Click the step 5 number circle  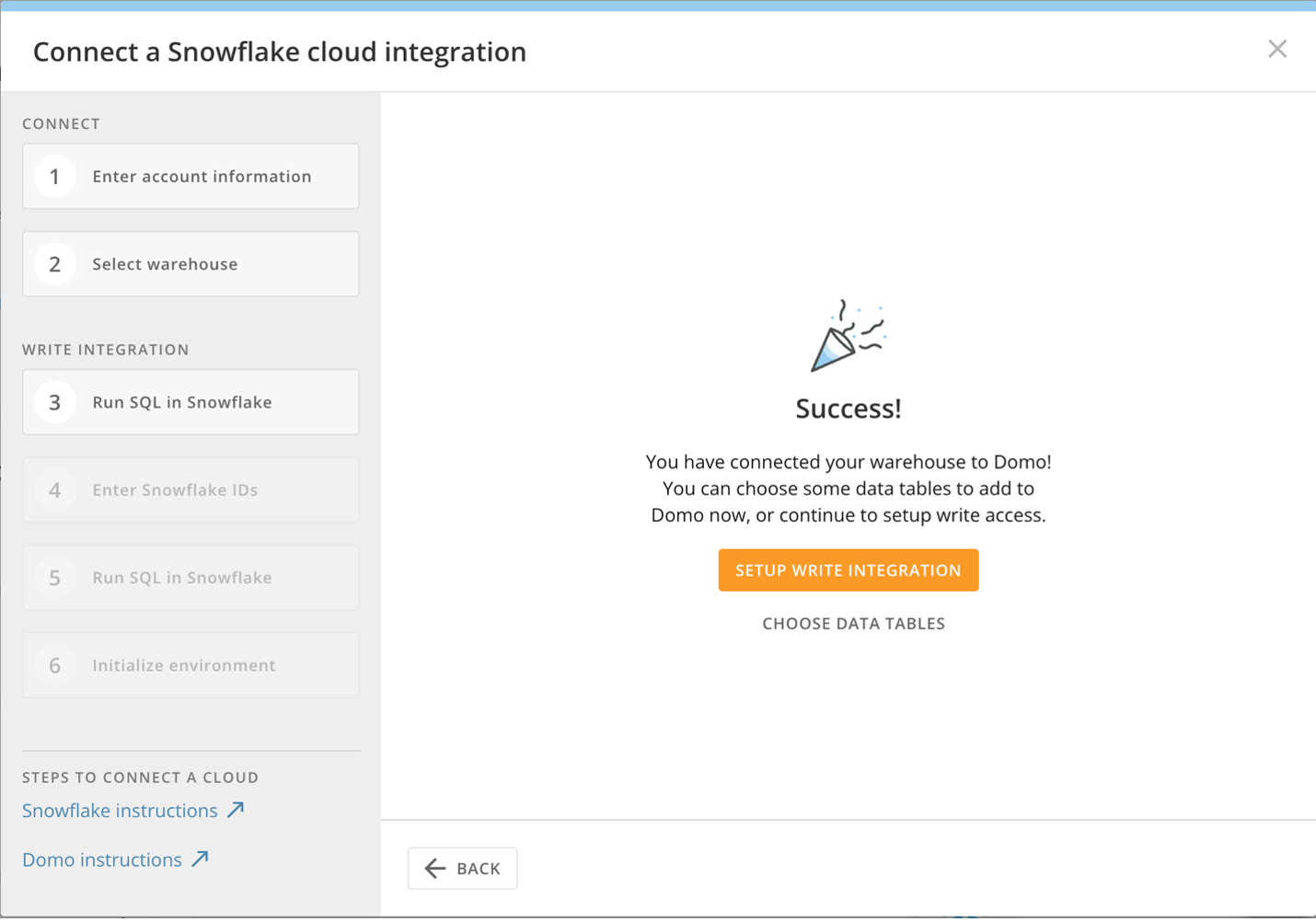point(55,578)
